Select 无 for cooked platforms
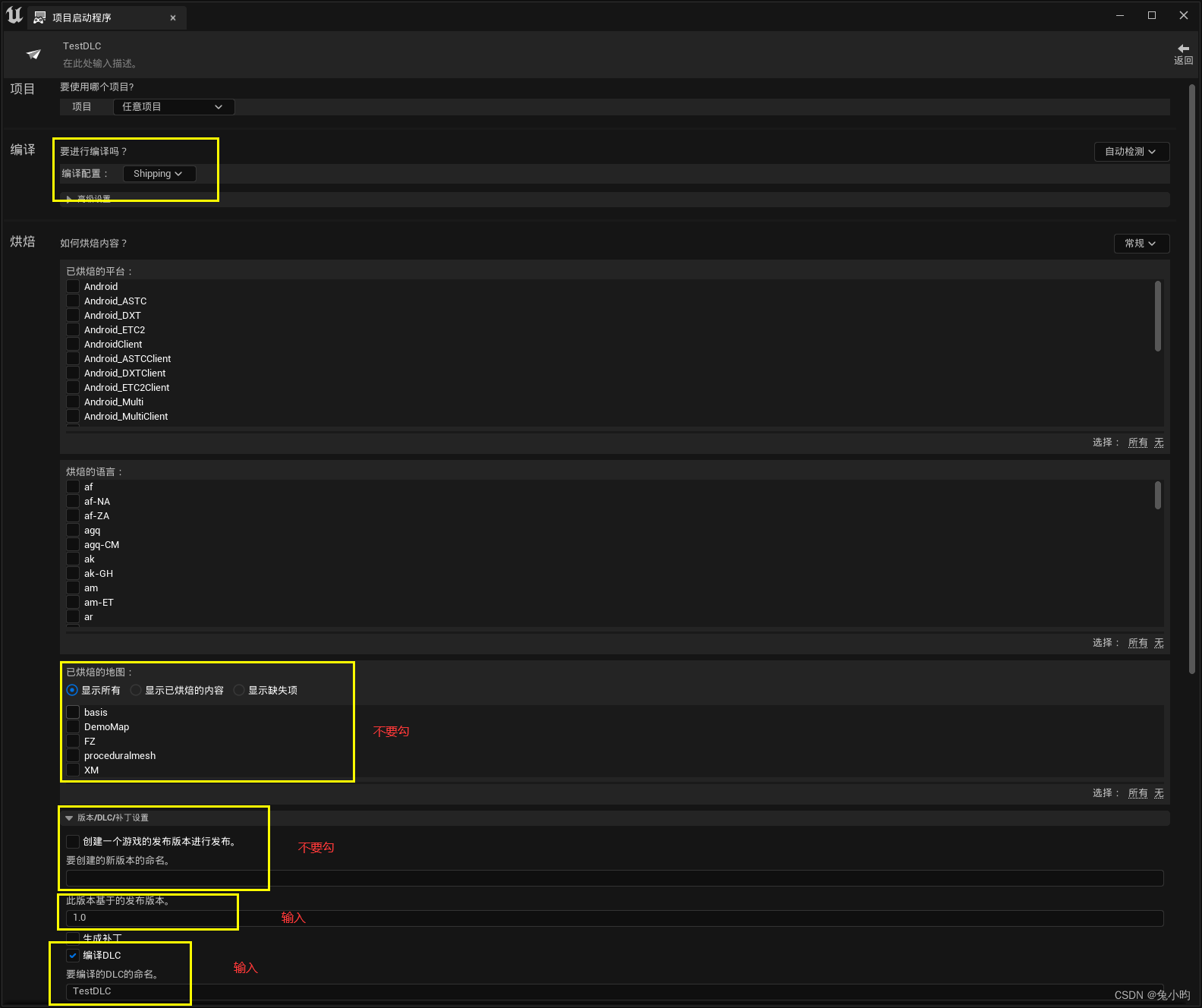 (1159, 443)
